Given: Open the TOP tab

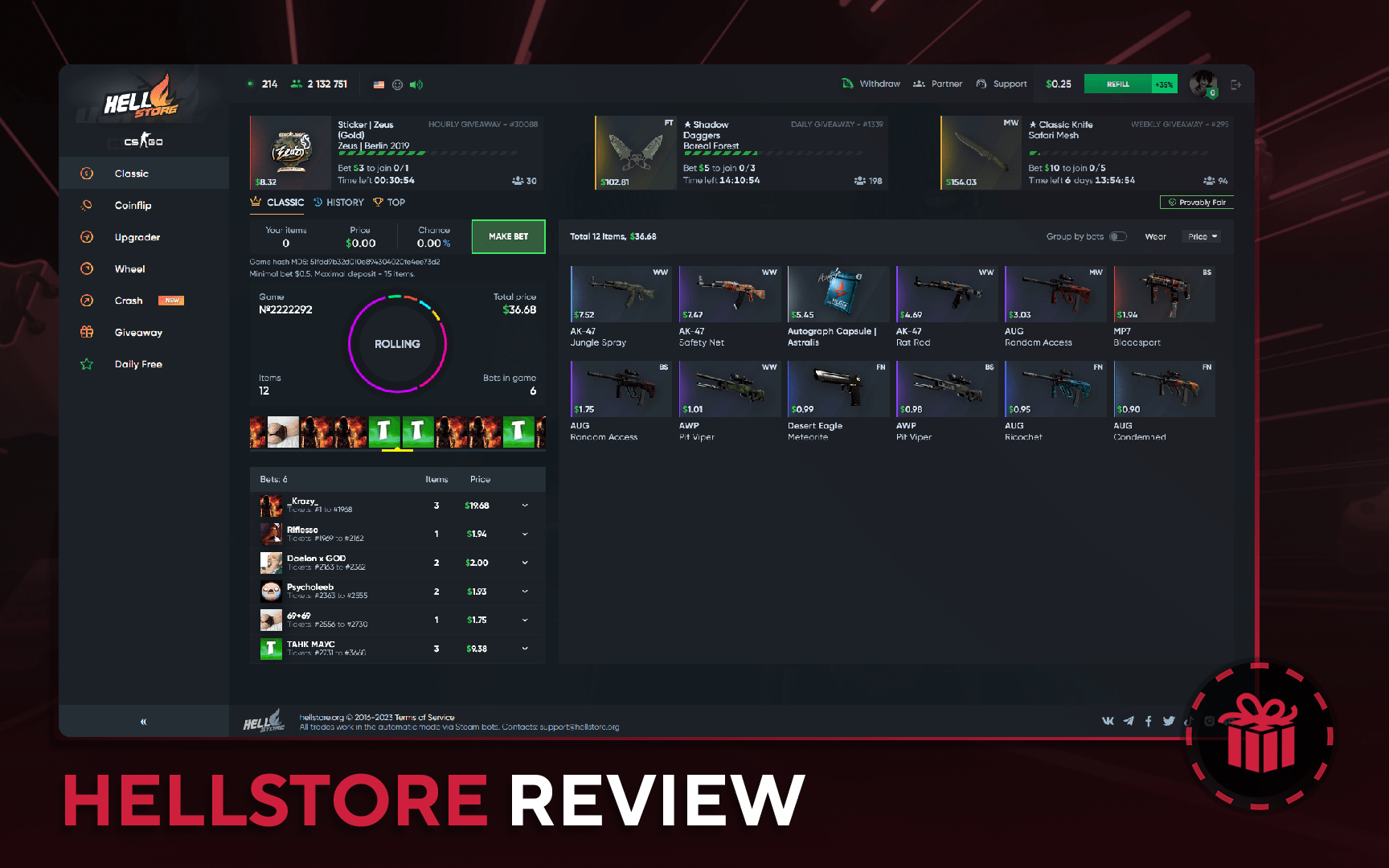Looking at the screenshot, I should [x=389, y=203].
